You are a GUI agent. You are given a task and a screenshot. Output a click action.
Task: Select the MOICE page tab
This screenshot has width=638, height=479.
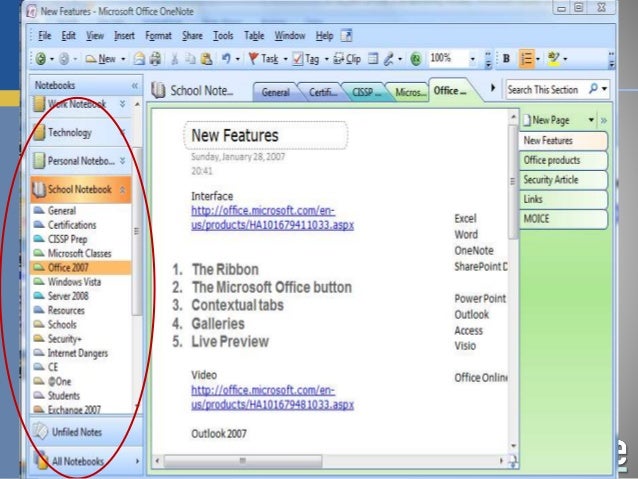click(x=563, y=219)
